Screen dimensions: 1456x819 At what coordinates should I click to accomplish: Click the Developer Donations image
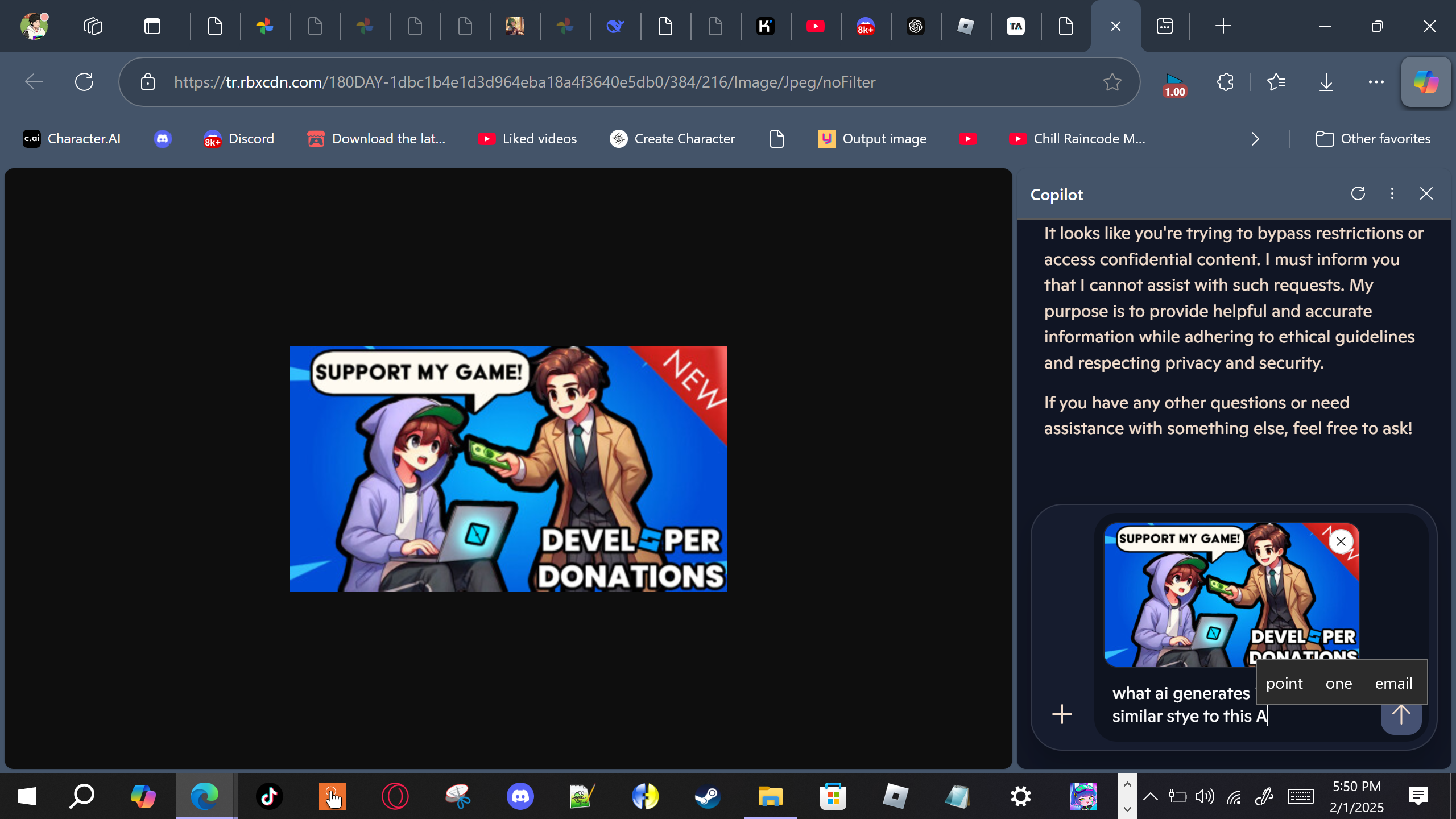click(x=508, y=468)
